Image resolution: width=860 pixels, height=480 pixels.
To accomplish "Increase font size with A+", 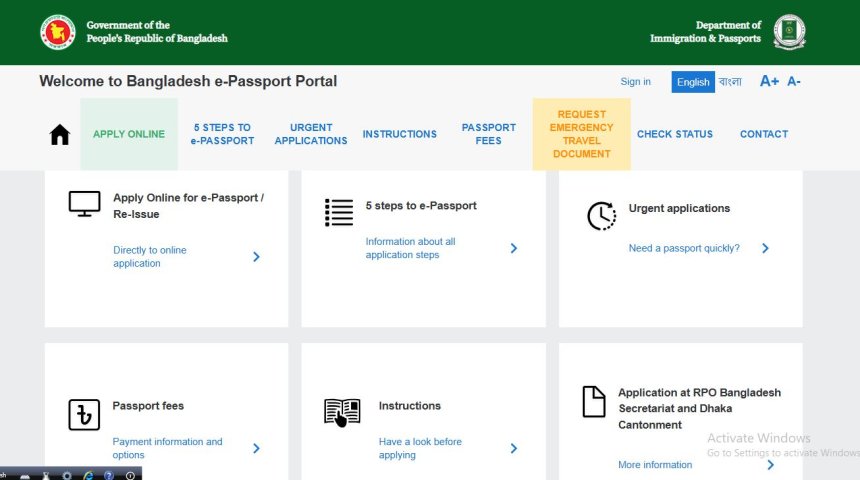I will click(x=769, y=81).
